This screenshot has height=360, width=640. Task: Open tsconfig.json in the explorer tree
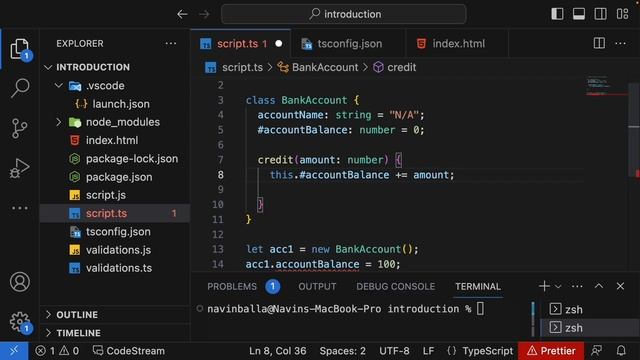(x=115, y=232)
